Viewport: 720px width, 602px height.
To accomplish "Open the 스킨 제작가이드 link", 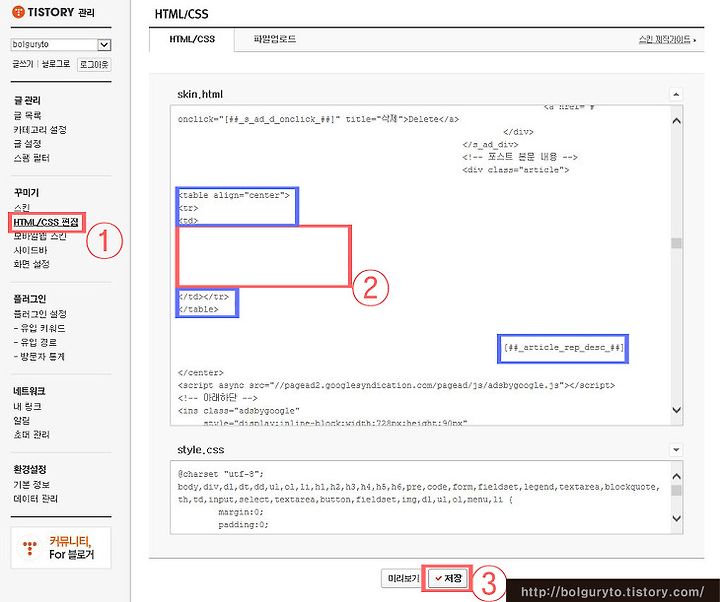I will [x=667, y=39].
